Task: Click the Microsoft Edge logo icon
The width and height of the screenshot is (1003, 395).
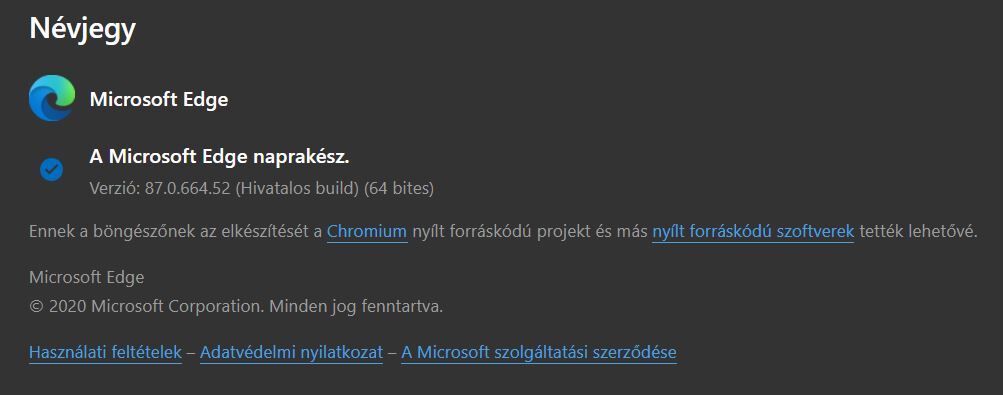Action: (52, 98)
